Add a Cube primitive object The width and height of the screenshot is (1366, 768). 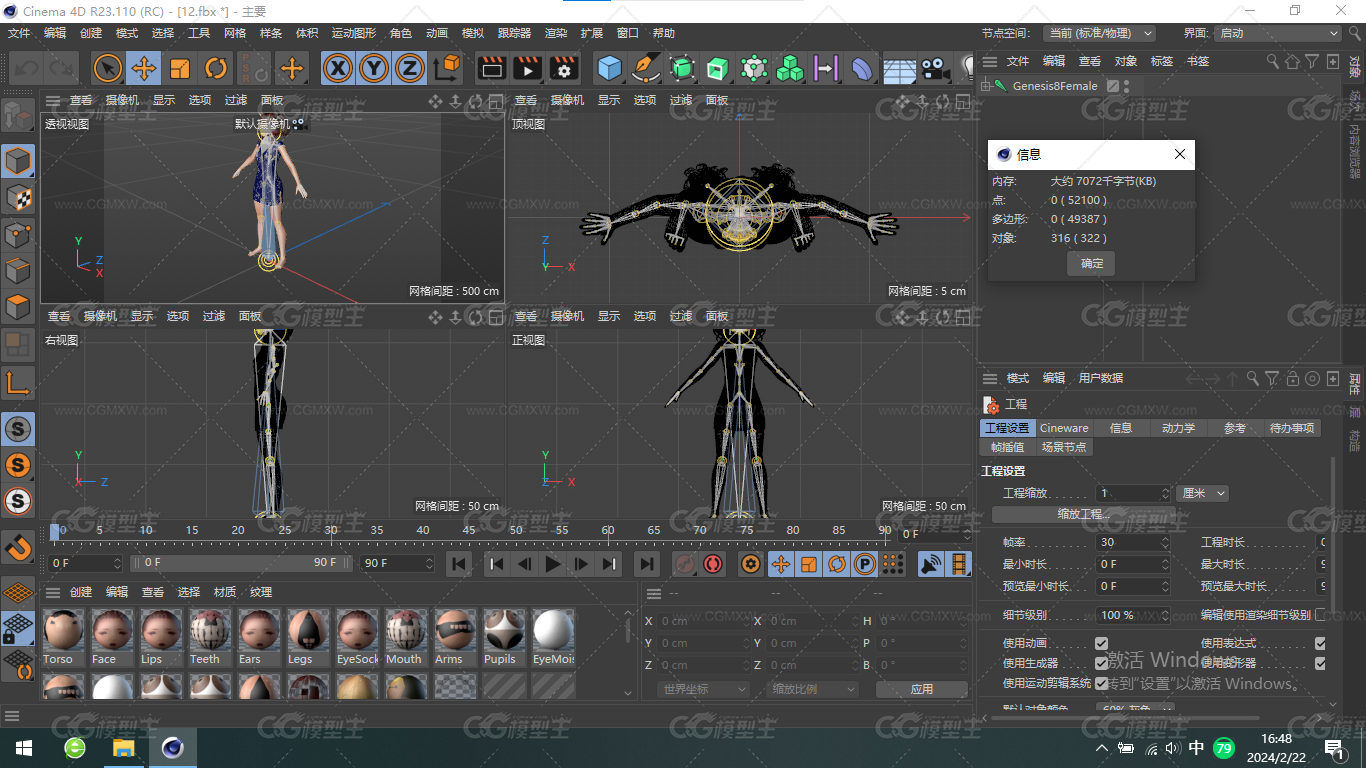(x=609, y=68)
